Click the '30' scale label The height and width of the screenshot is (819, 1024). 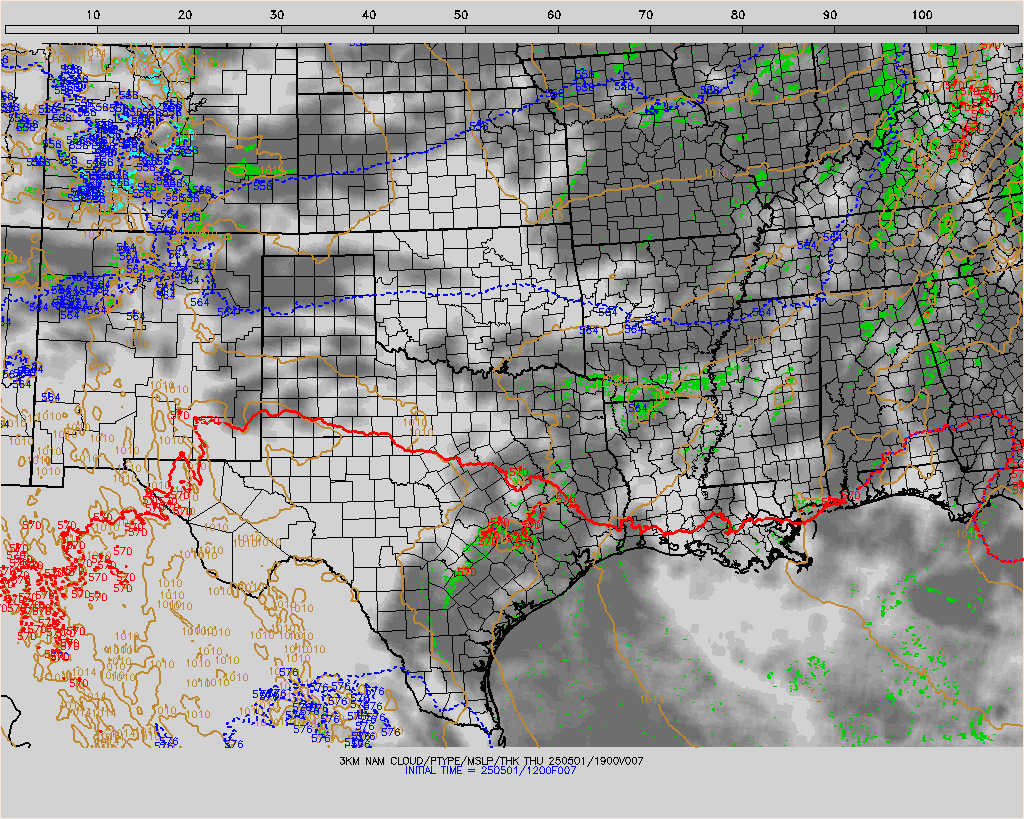(x=277, y=14)
